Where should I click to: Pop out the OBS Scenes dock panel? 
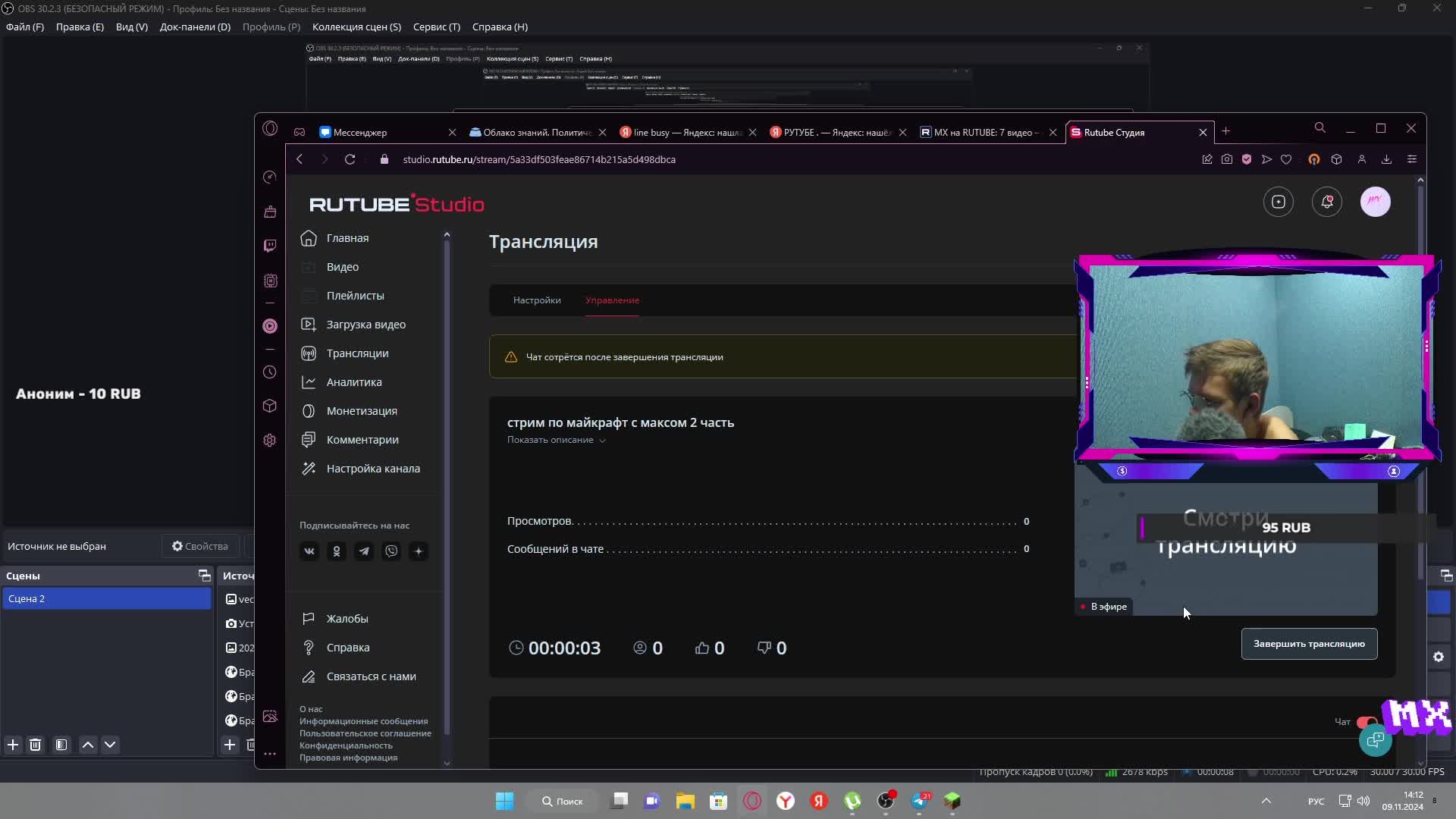pos(204,576)
